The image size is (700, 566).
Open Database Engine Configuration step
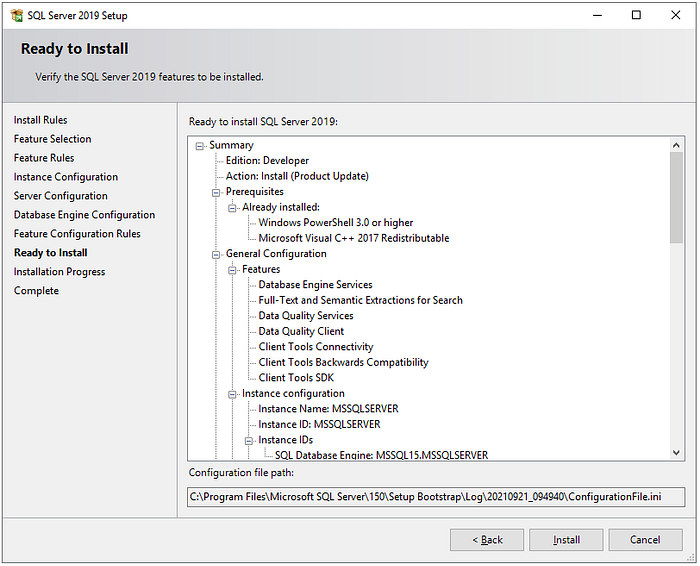coord(84,215)
